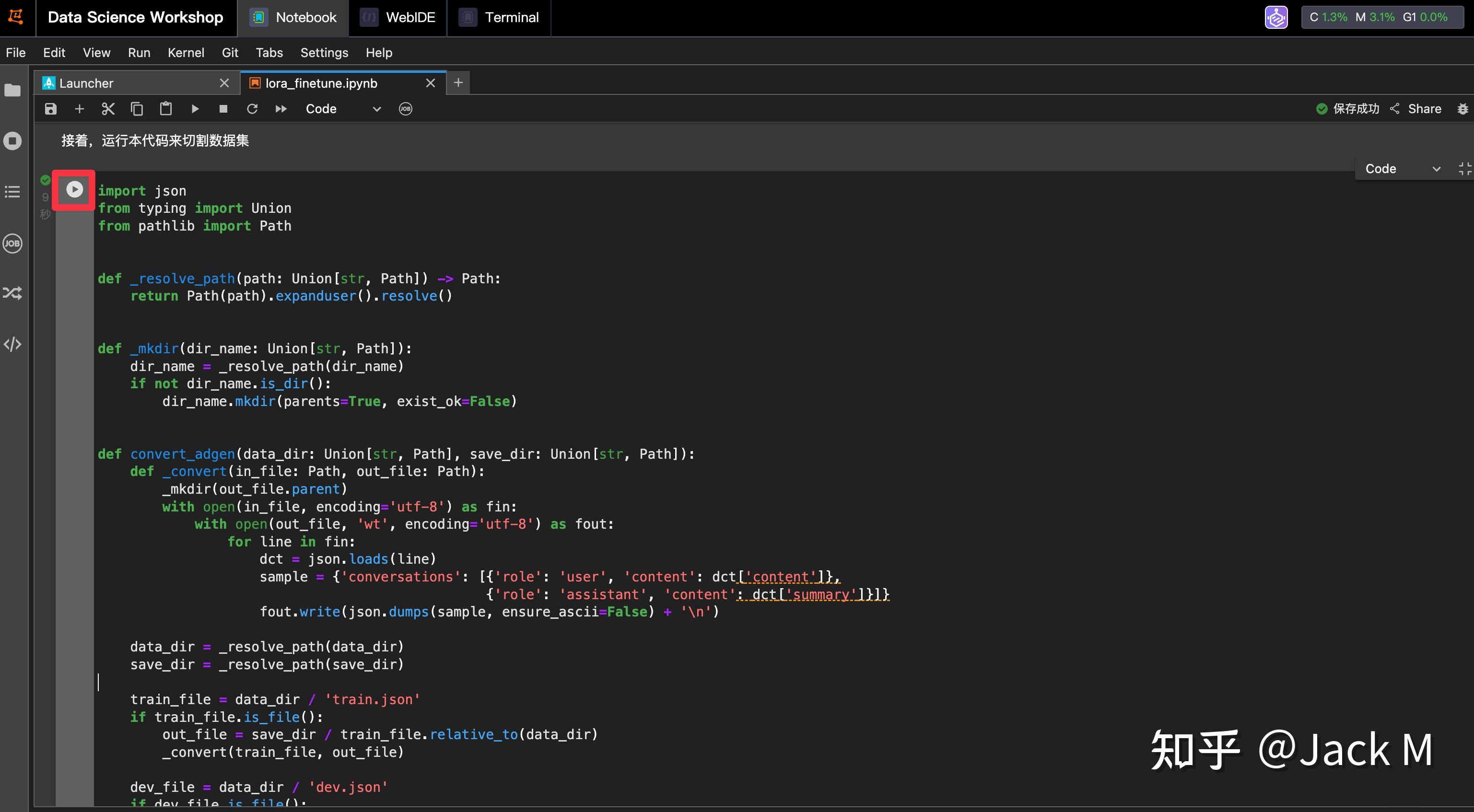Viewport: 1474px width, 812px height.
Task: Collapse the cell toolbar with the shrink icon
Action: click(1465, 169)
